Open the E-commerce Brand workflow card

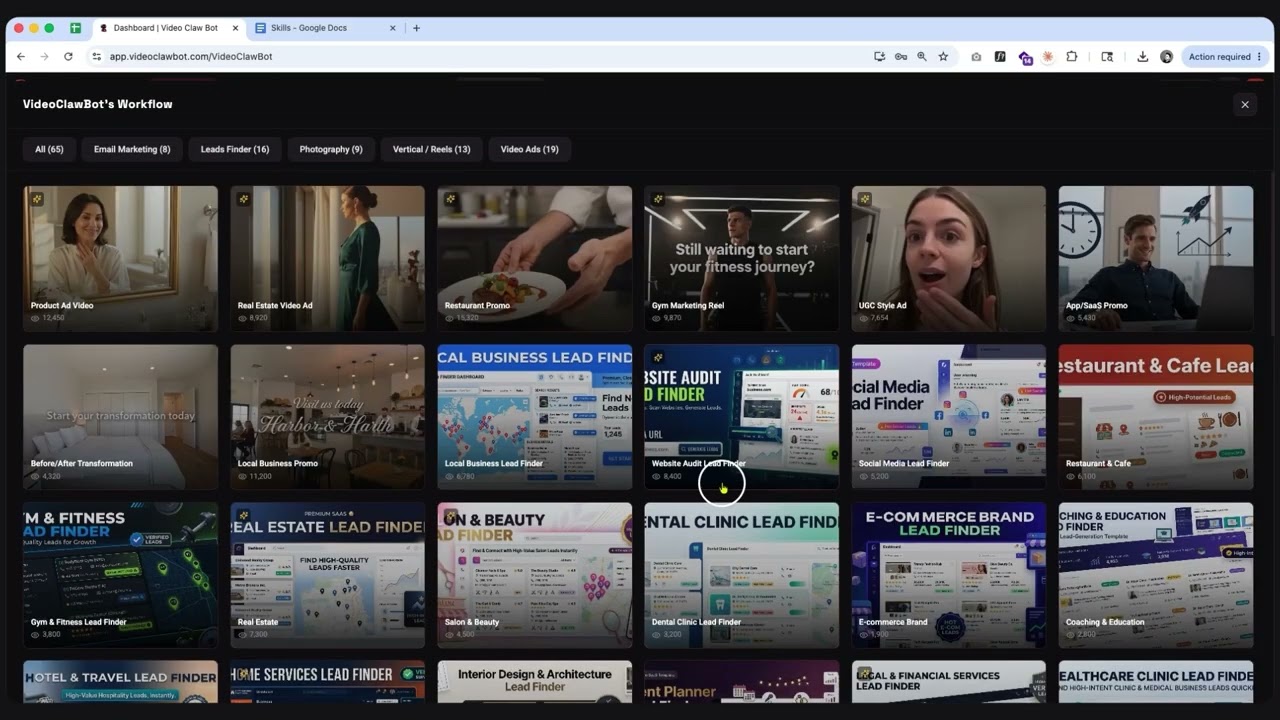(948, 575)
